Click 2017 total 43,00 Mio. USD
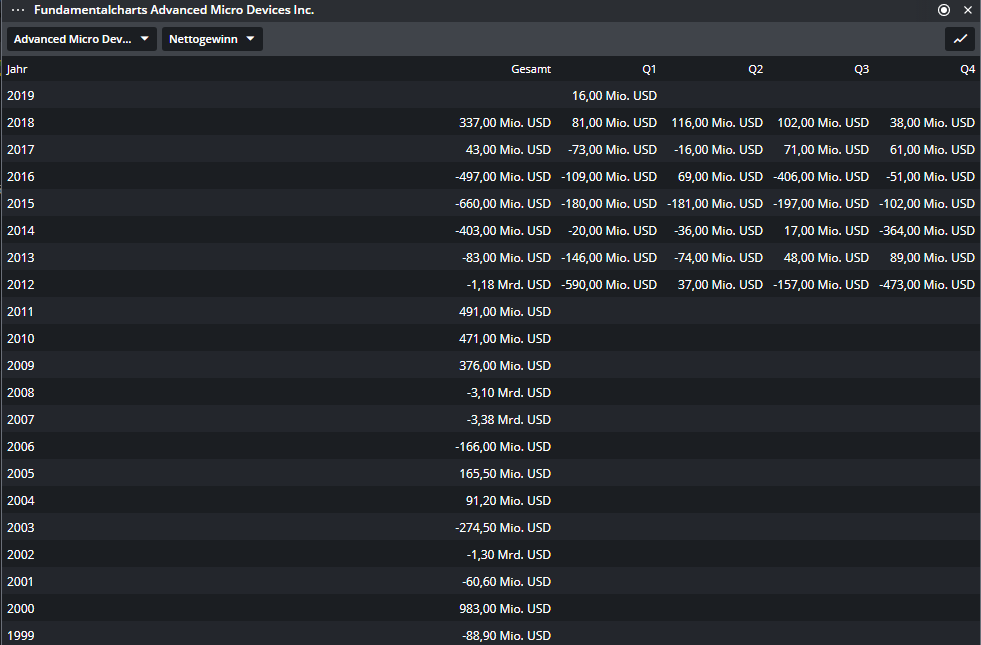 point(508,150)
